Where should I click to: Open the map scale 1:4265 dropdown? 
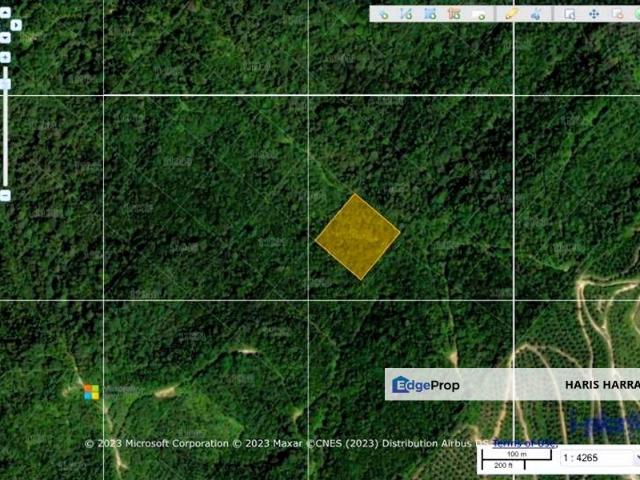pyautogui.click(x=599, y=458)
